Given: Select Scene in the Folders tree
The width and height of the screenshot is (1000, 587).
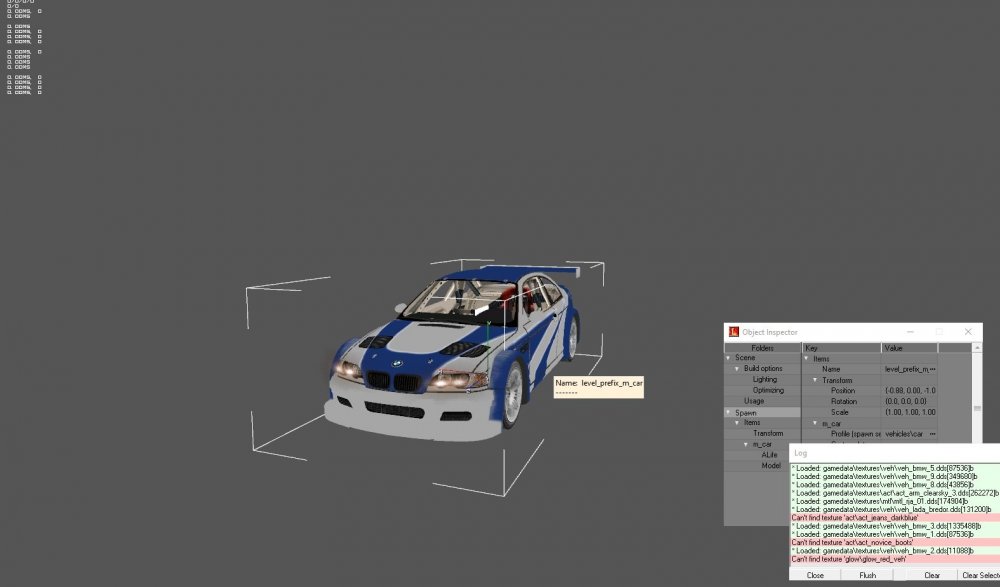Looking at the screenshot, I should (745, 358).
